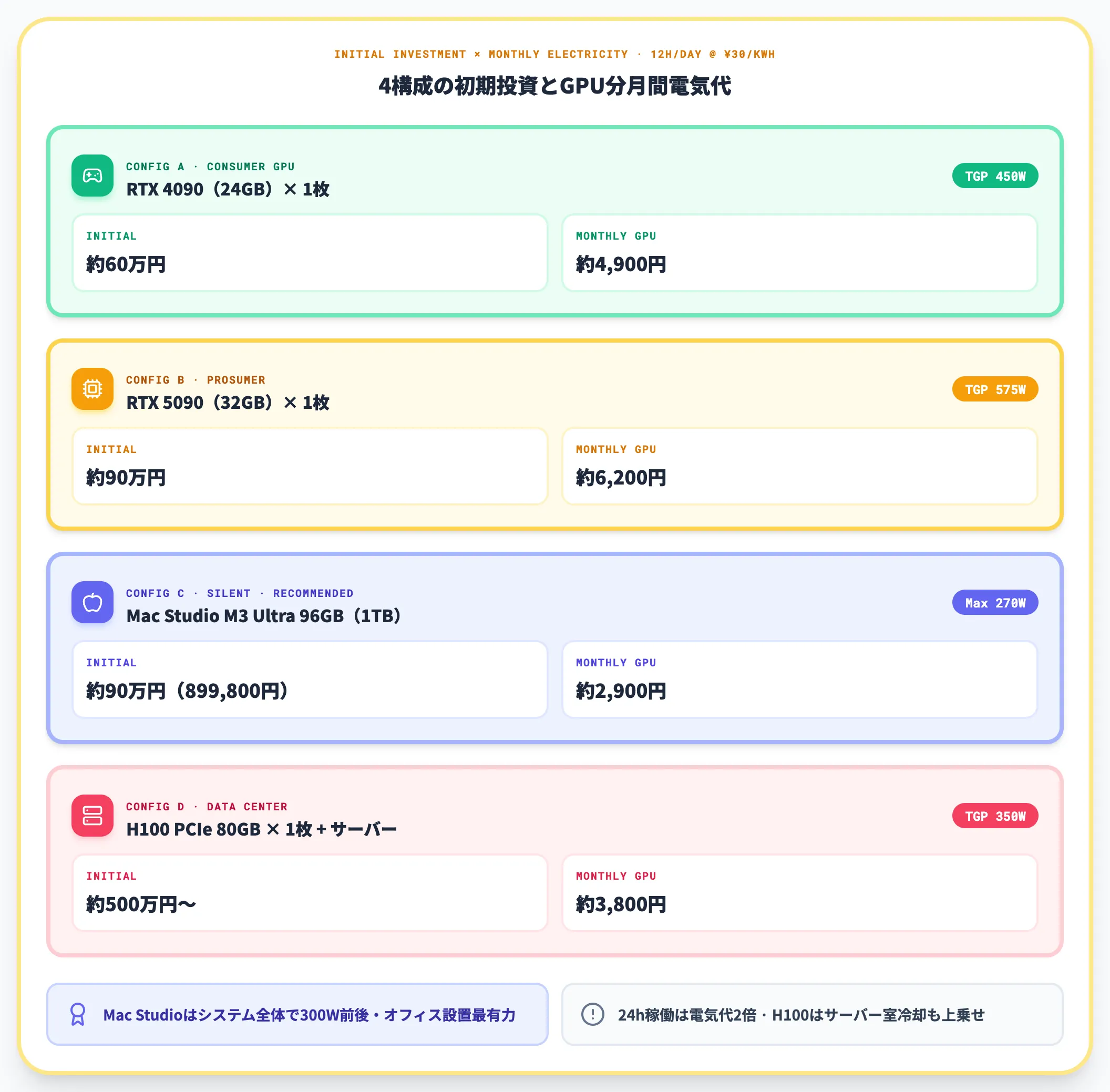
Task: Click the initial cost 約90万円（899,800円）
Action: coord(187,691)
